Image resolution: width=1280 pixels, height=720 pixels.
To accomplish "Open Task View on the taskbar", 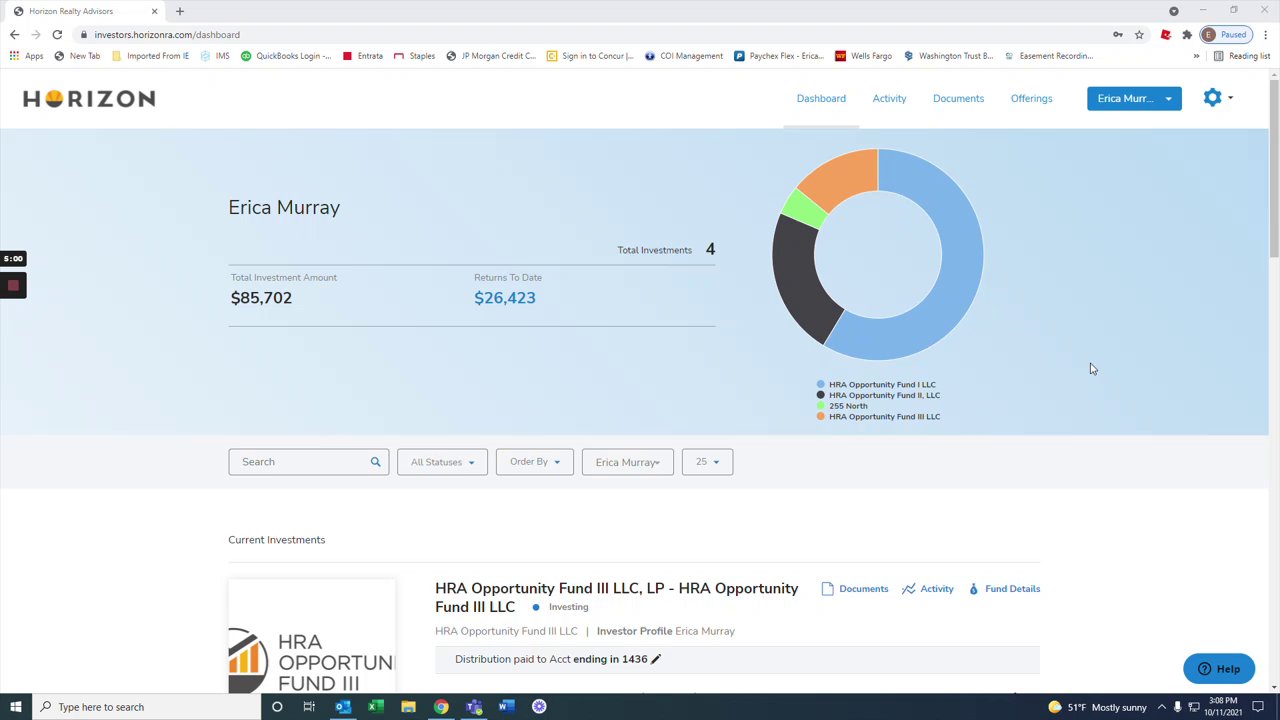I will (x=309, y=707).
